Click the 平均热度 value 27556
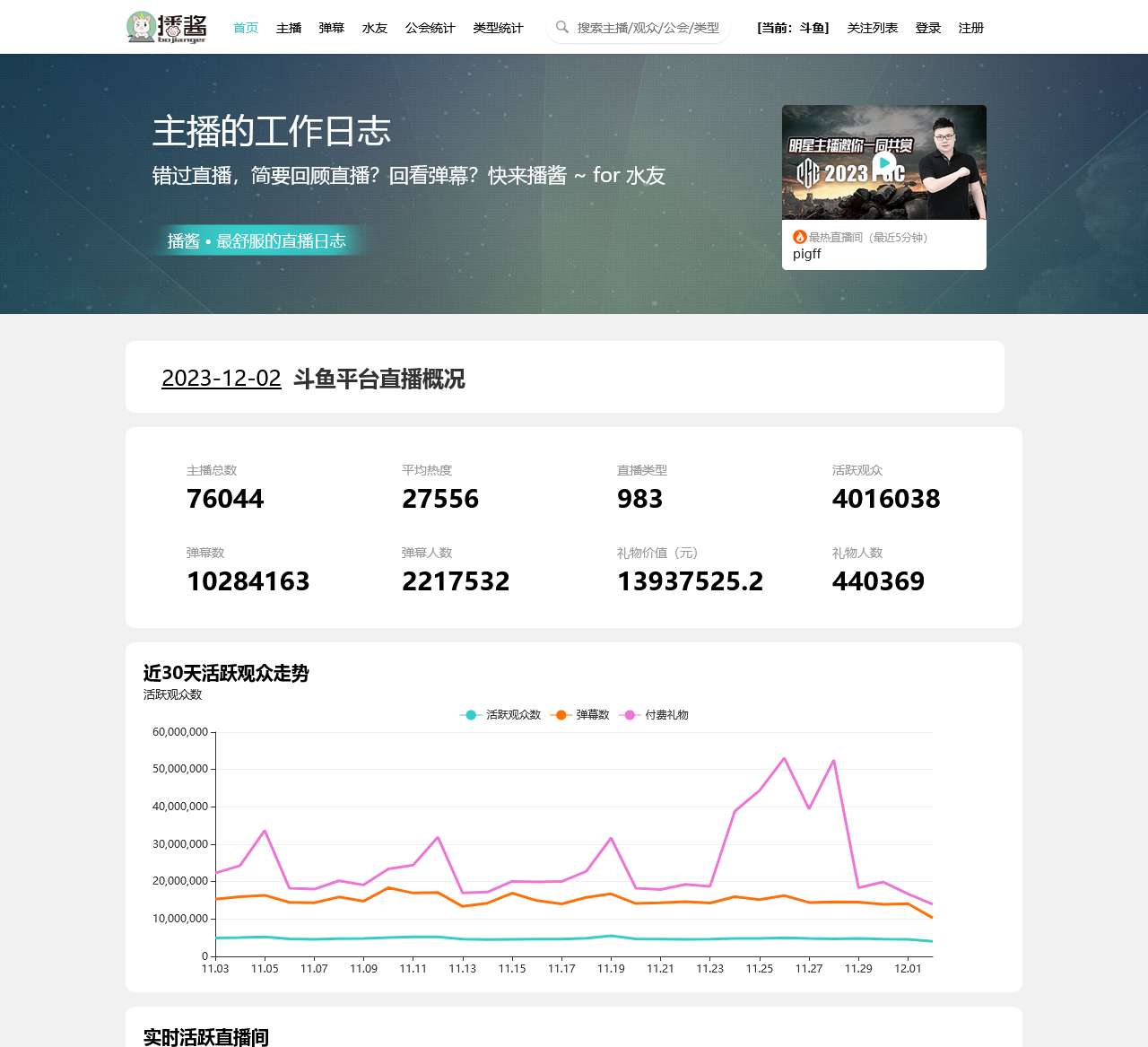This screenshot has width=1148, height=1047. click(x=440, y=499)
